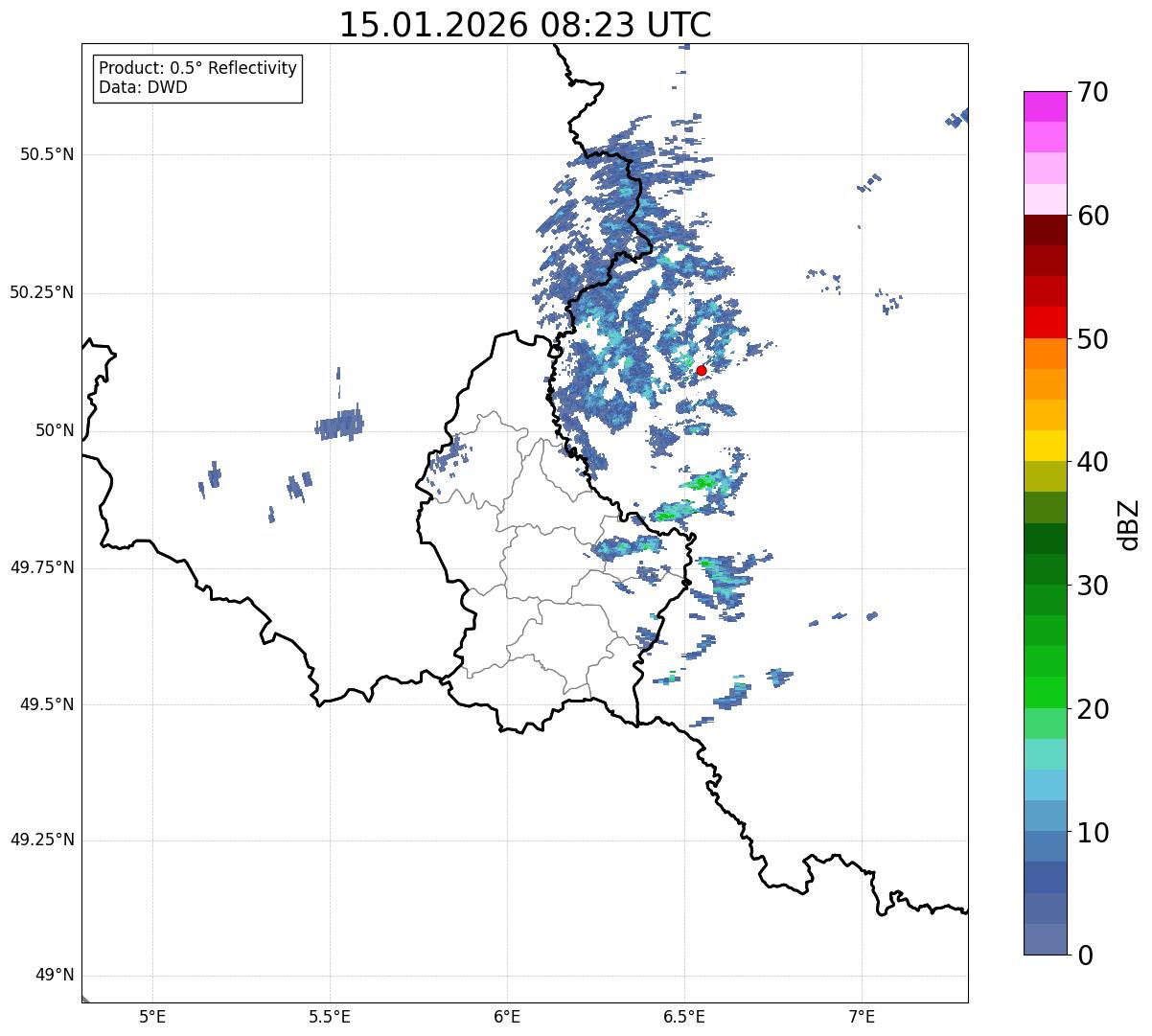The image size is (1152, 1036).
Task: Click the green echo core south of radar marker
Action: (x=703, y=483)
